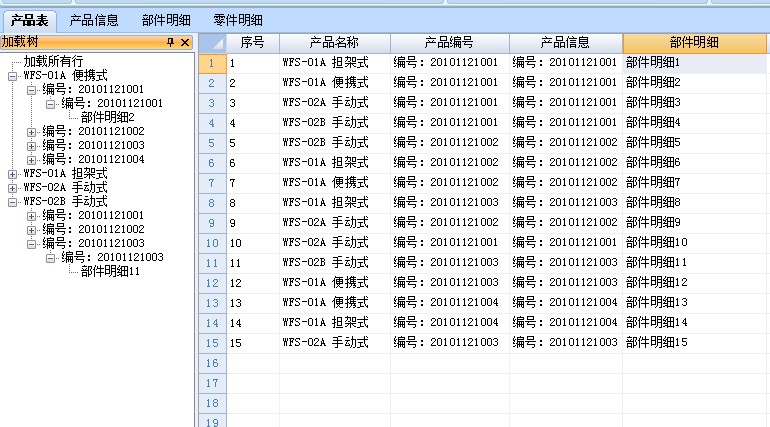Go to the 零件明细 tab

point(238,19)
